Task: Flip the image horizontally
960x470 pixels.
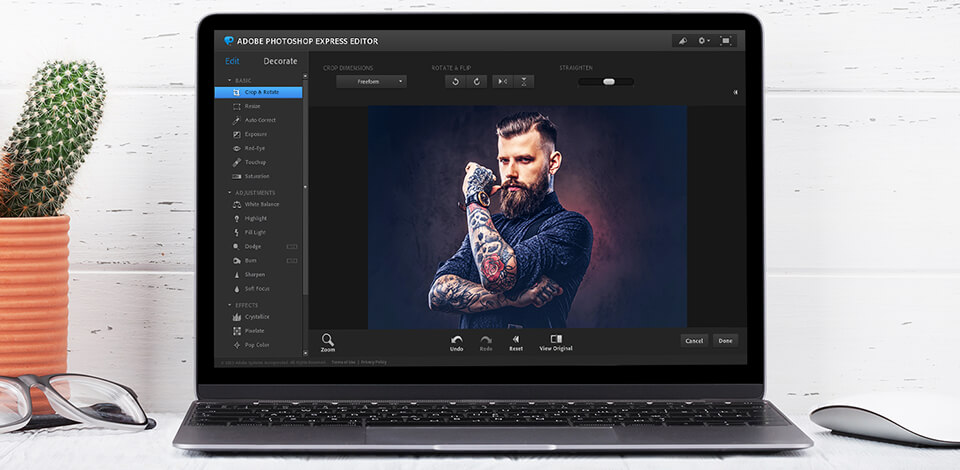Action: point(503,81)
